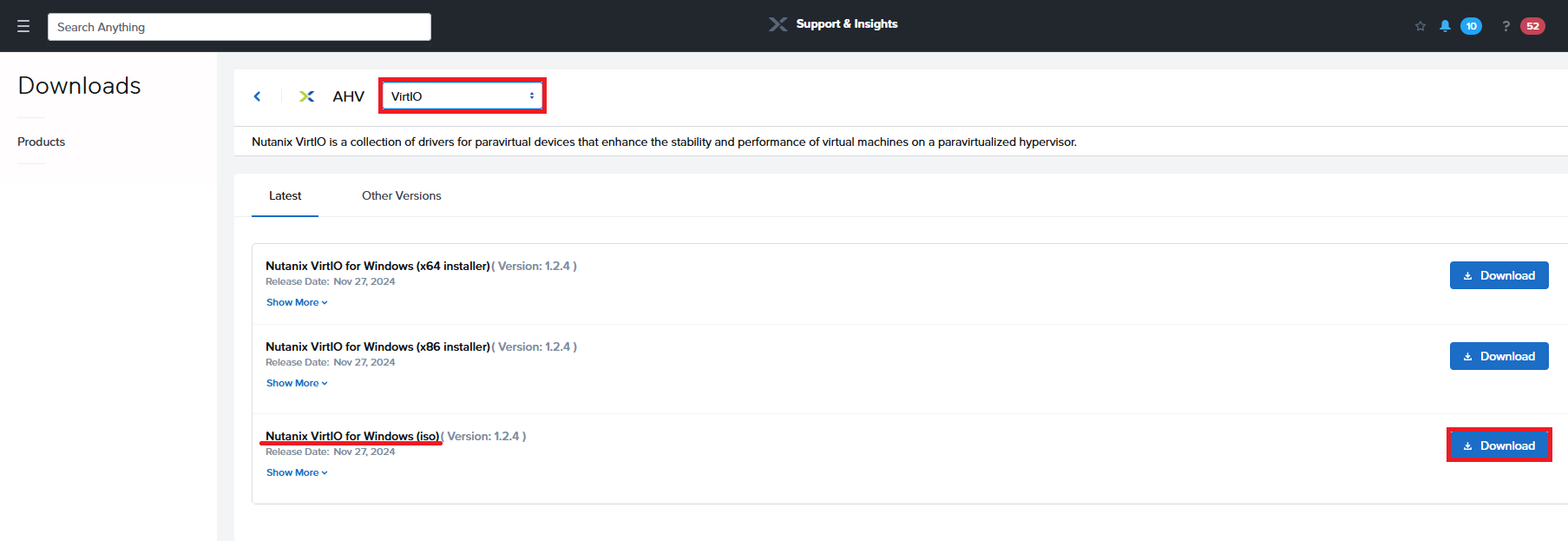Switch to the Latest tab
This screenshot has width=1568, height=541.
tap(285, 195)
